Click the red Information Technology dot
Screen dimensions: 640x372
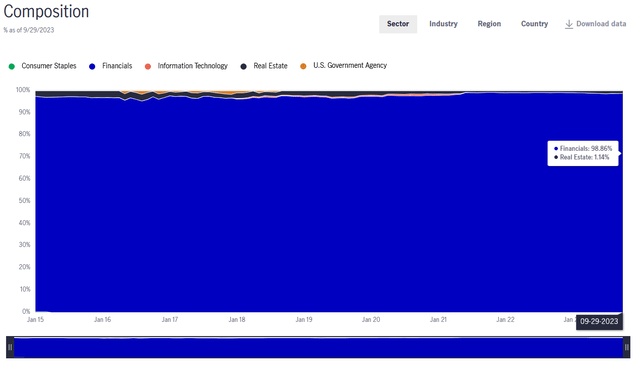[x=148, y=66]
